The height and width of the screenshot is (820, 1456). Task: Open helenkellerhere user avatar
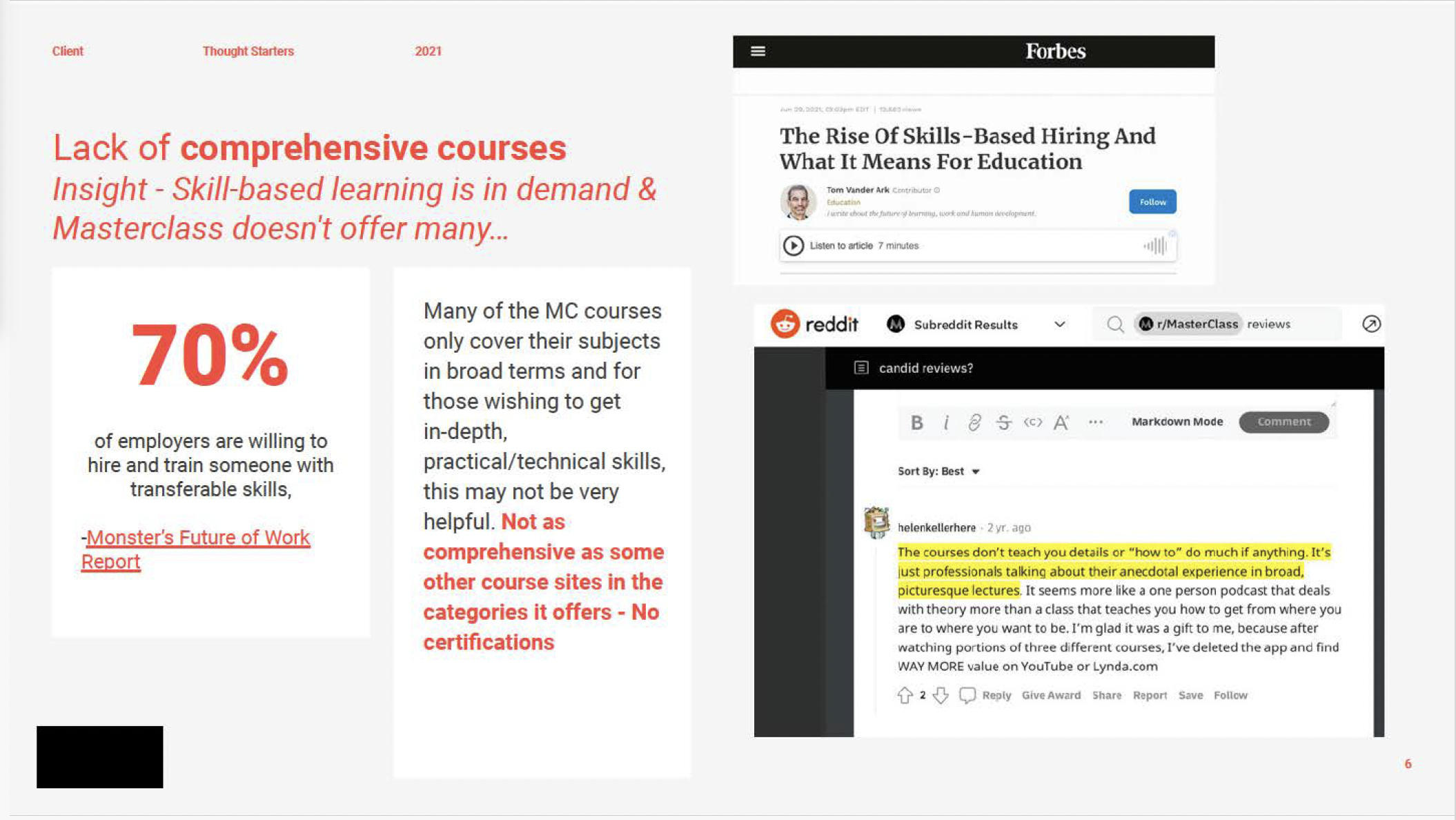(876, 522)
